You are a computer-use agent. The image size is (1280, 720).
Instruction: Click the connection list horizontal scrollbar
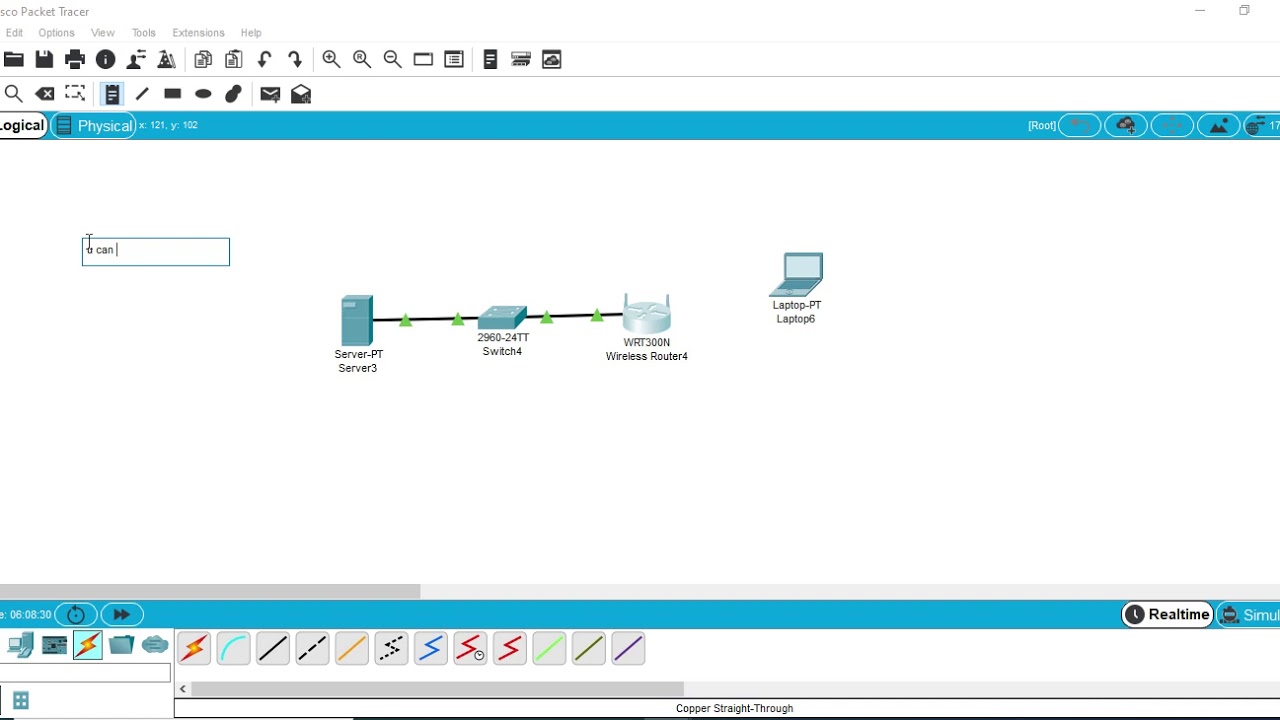tap(437, 689)
